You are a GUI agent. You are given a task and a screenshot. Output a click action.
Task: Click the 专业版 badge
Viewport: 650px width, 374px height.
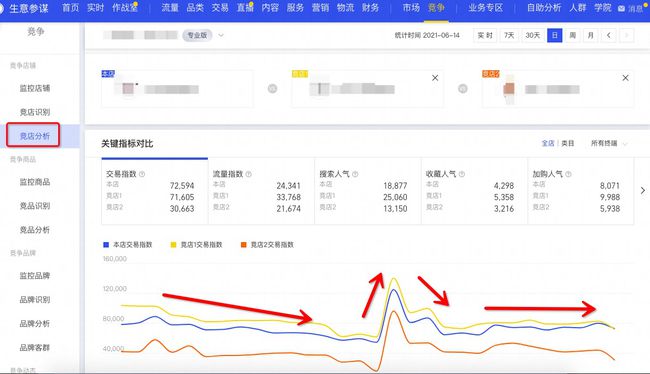point(197,35)
